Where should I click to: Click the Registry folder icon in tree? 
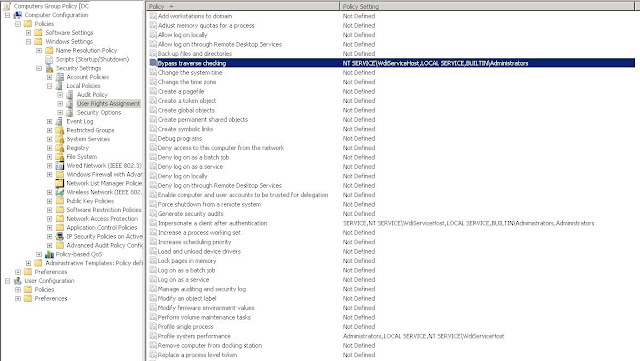pos(60,148)
